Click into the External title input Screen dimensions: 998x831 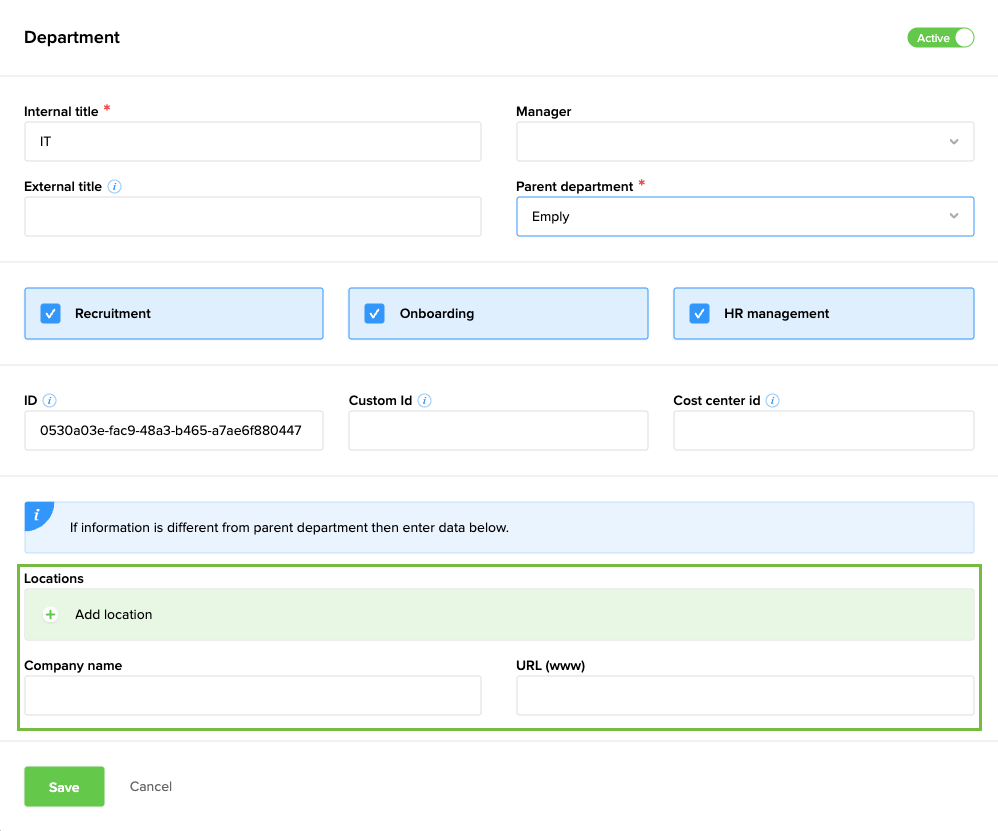pos(252,217)
